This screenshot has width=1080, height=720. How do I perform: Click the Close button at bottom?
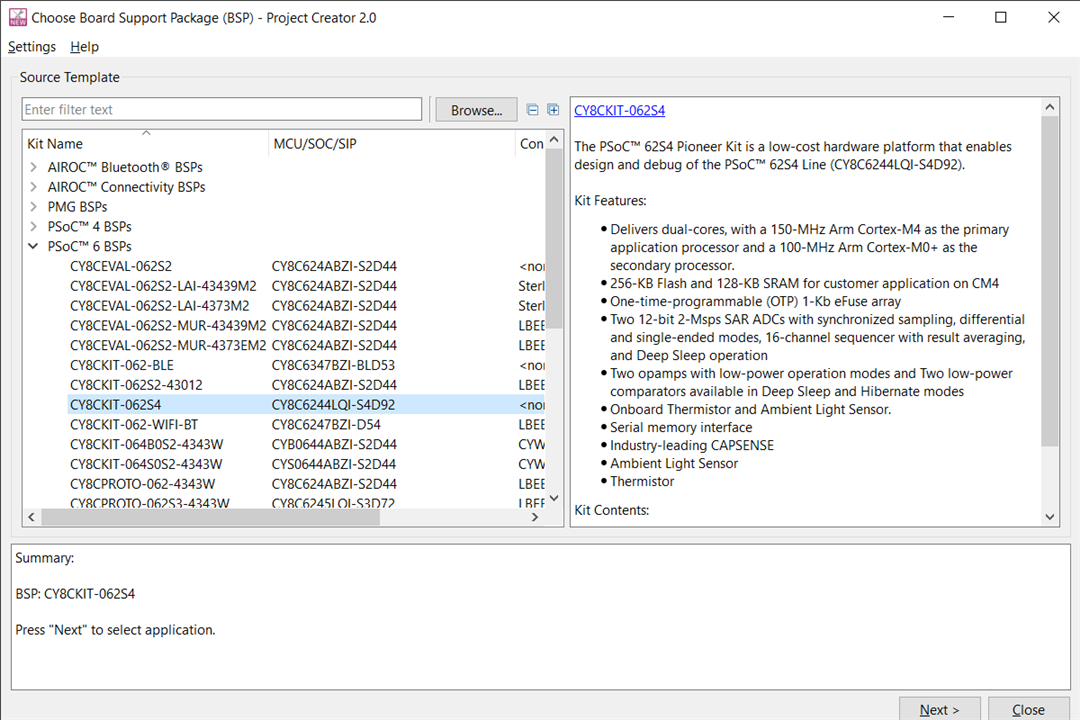pyautogui.click(x=1028, y=709)
